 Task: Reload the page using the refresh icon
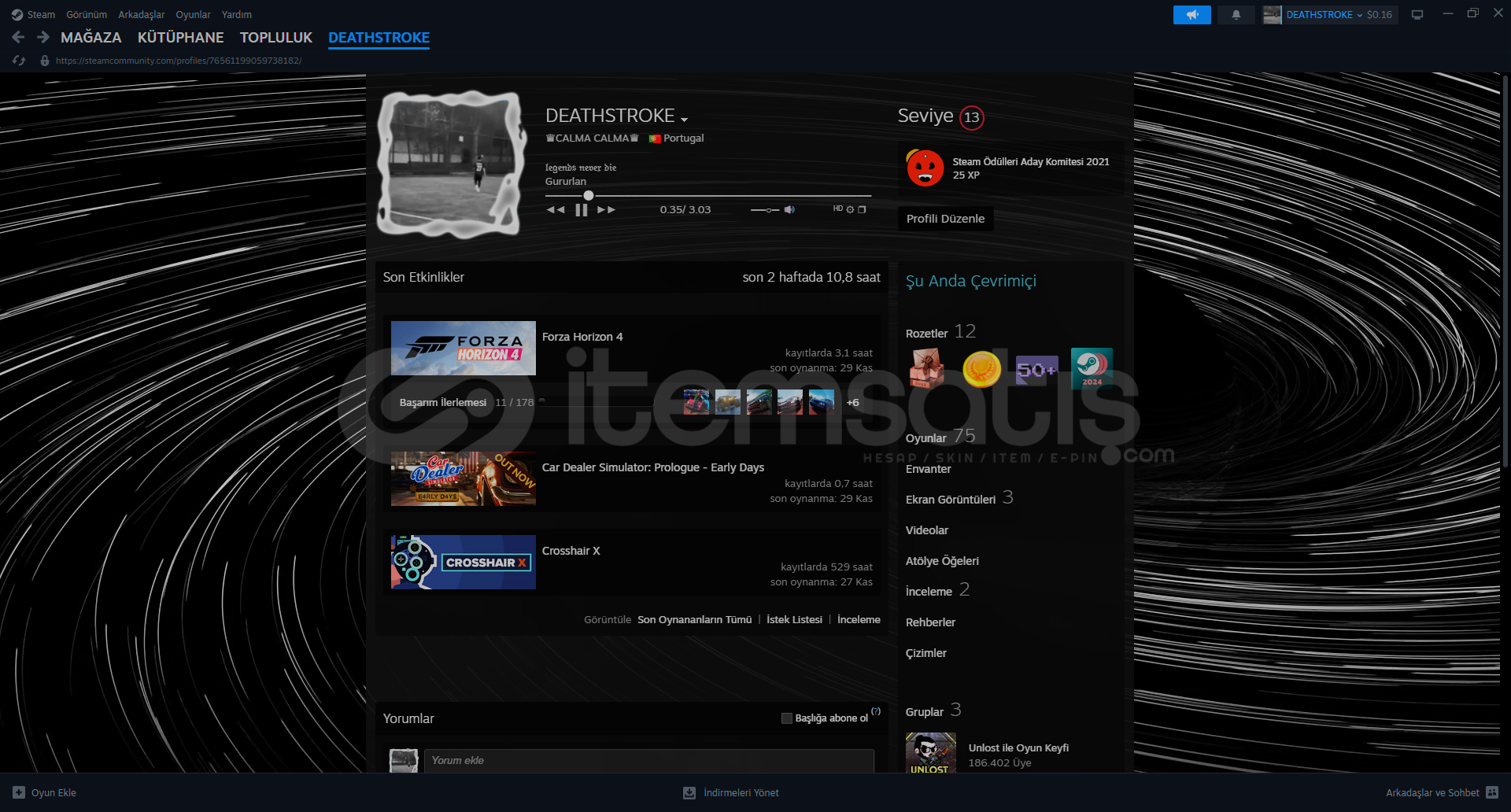[x=19, y=61]
